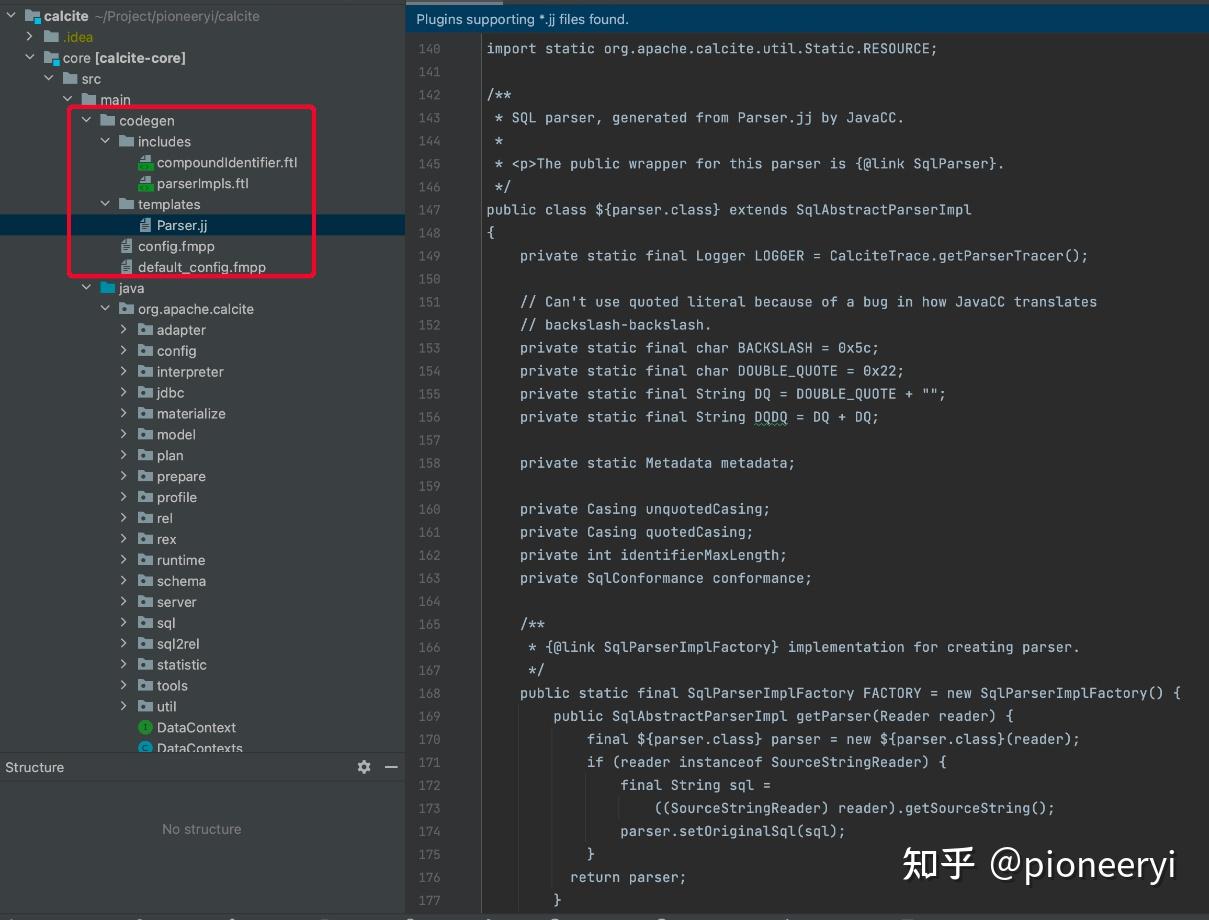Collapse the codegen tree node
The height and width of the screenshot is (920, 1209).
click(85, 120)
